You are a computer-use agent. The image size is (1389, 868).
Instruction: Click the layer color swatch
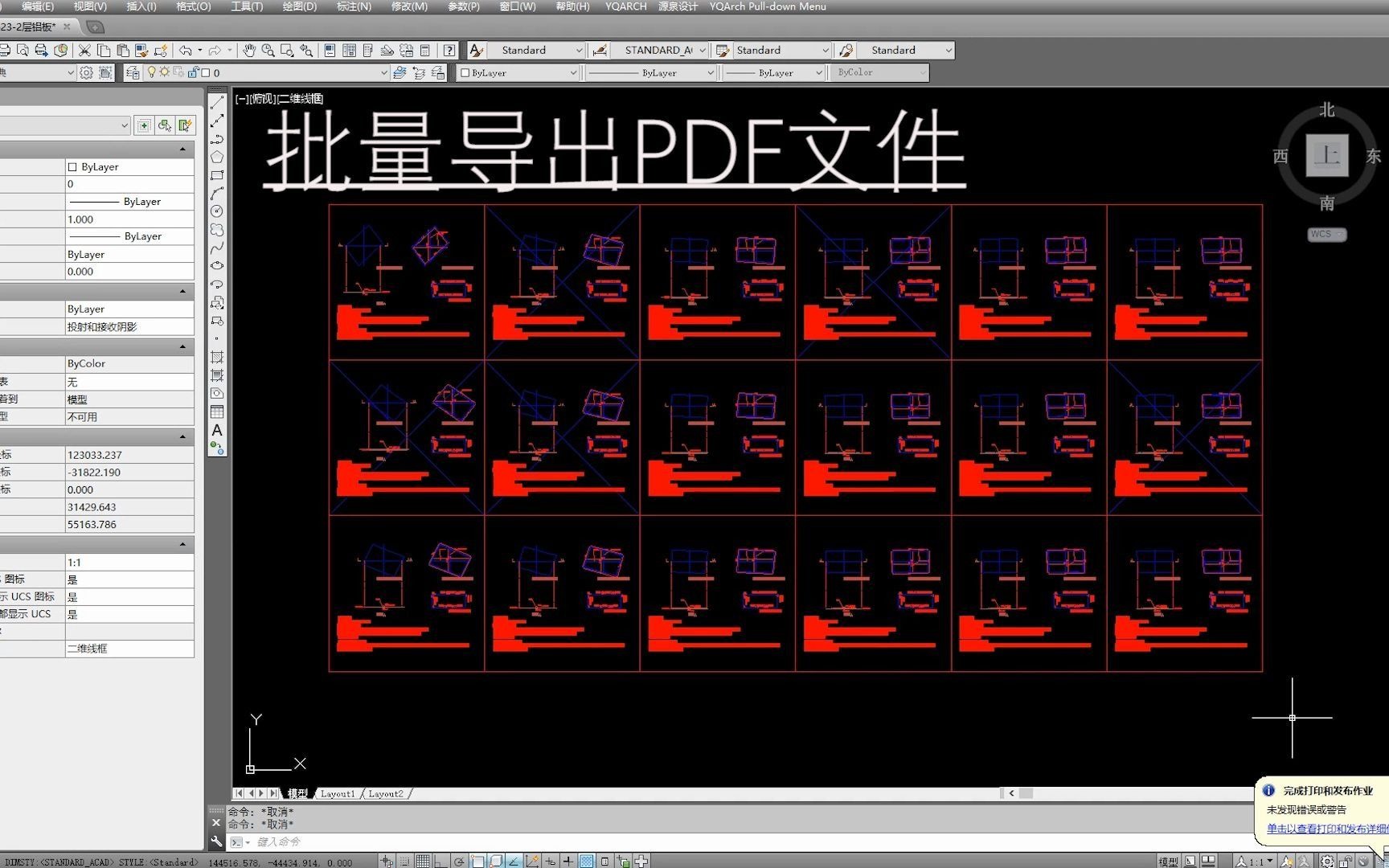click(206, 73)
